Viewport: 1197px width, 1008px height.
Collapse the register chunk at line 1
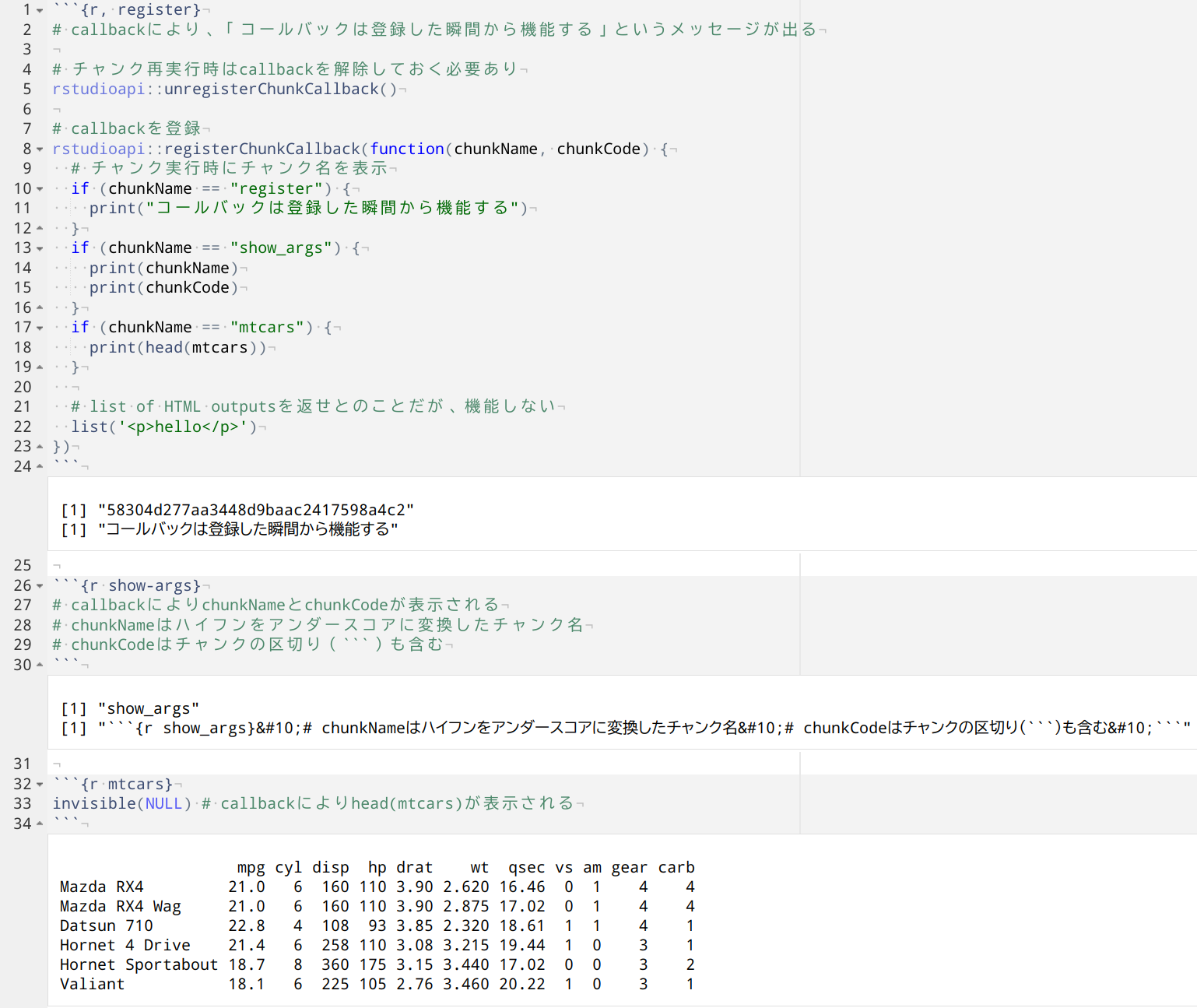pos(40,10)
